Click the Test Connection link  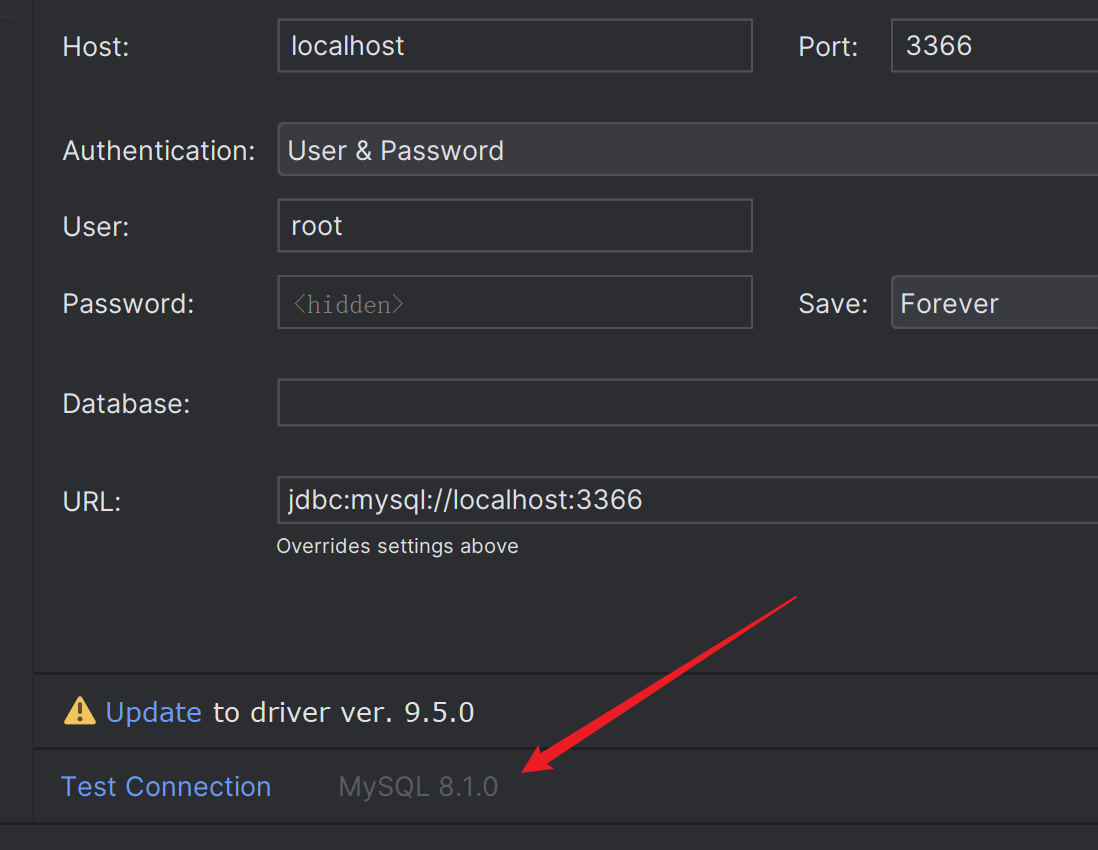(166, 786)
